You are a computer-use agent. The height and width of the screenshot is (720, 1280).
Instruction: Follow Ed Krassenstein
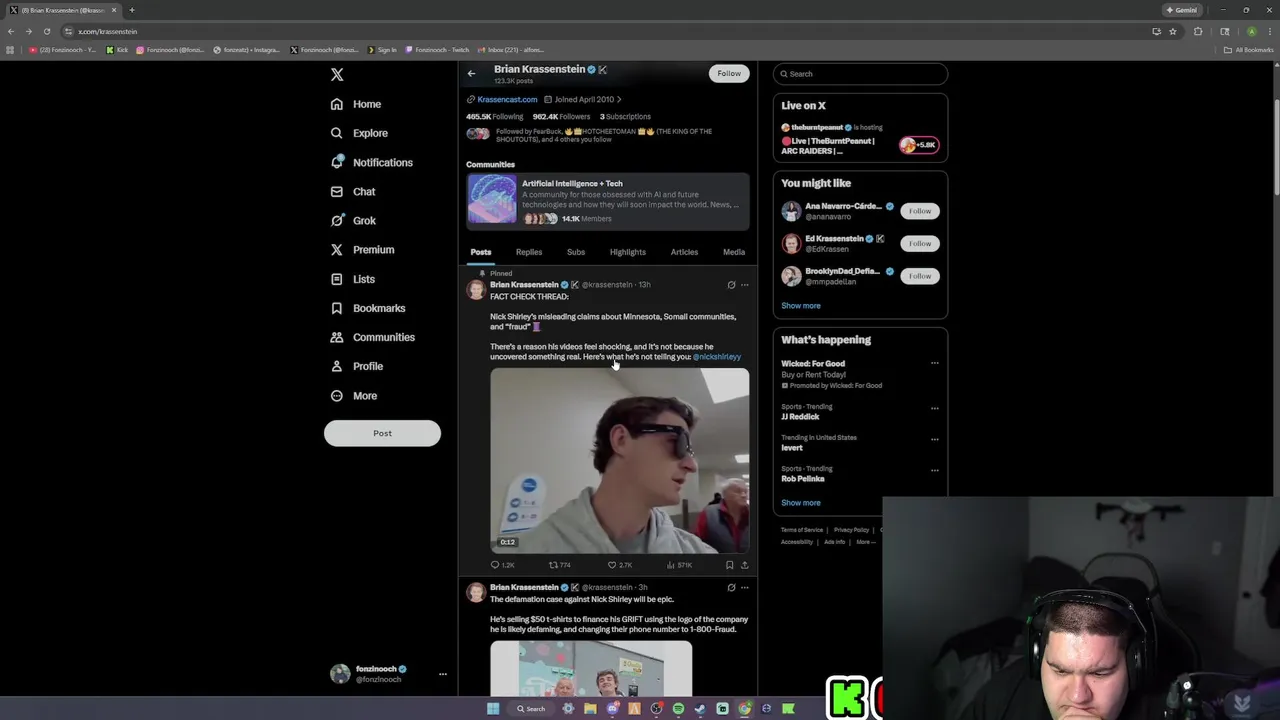[x=920, y=243]
